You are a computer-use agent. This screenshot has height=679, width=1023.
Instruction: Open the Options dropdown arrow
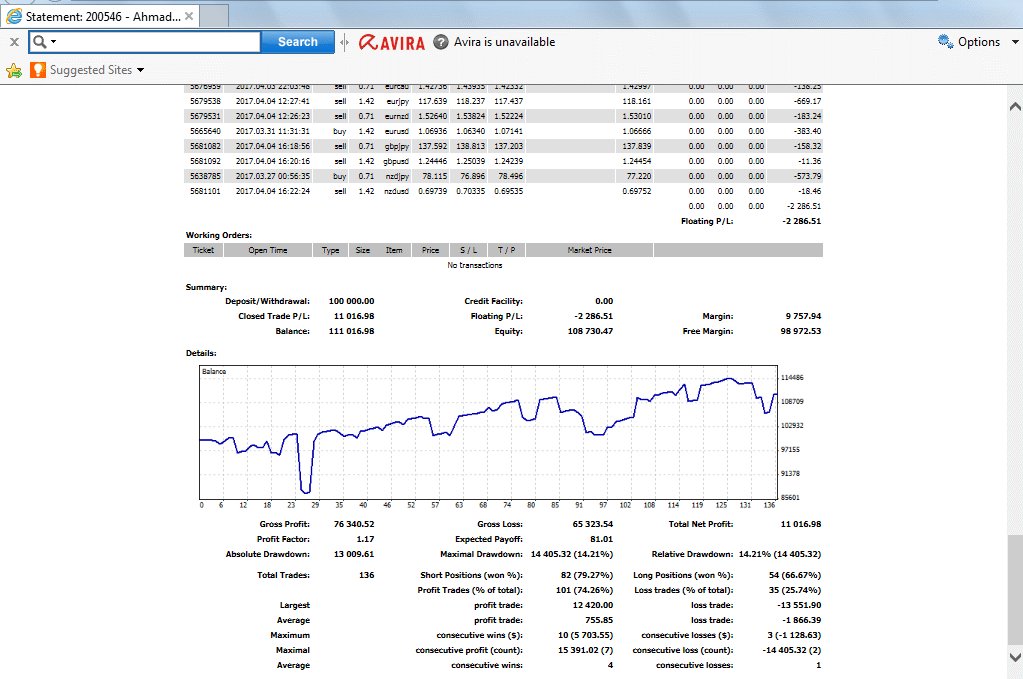pos(1015,42)
